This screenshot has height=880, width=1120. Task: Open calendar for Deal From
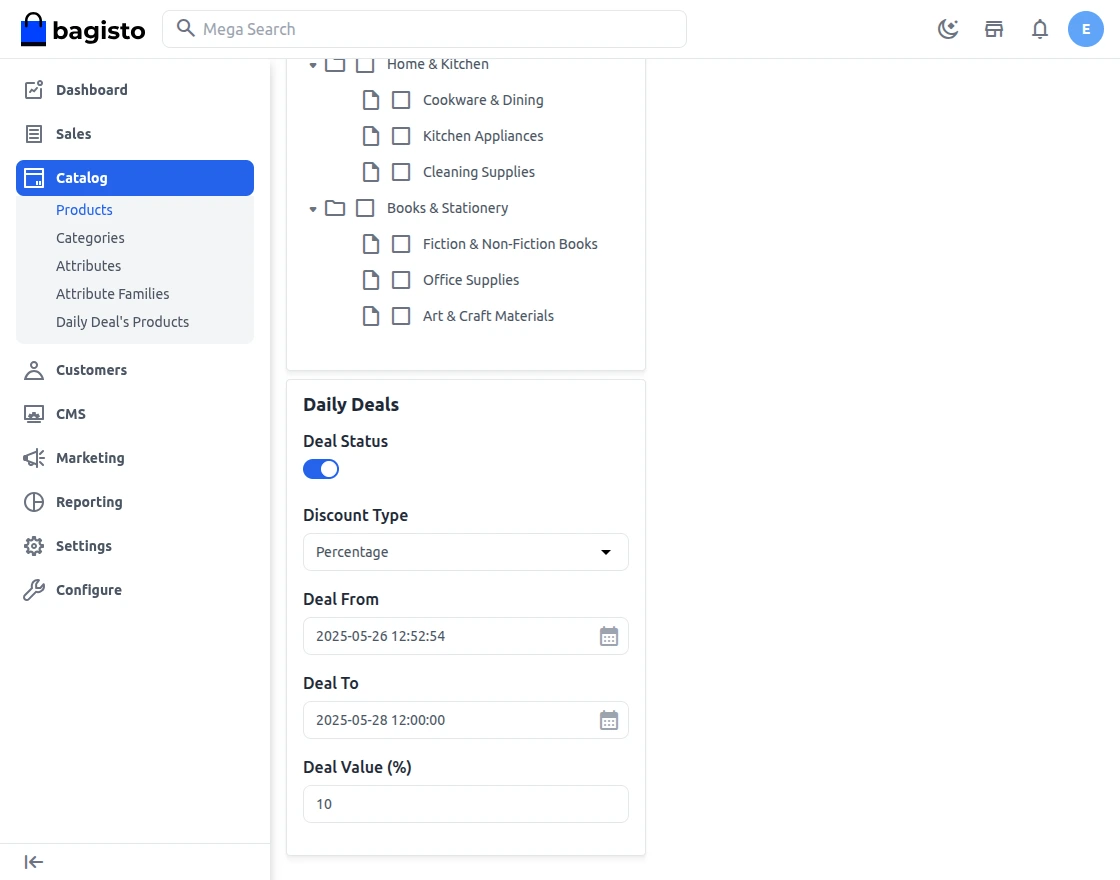pyautogui.click(x=609, y=636)
